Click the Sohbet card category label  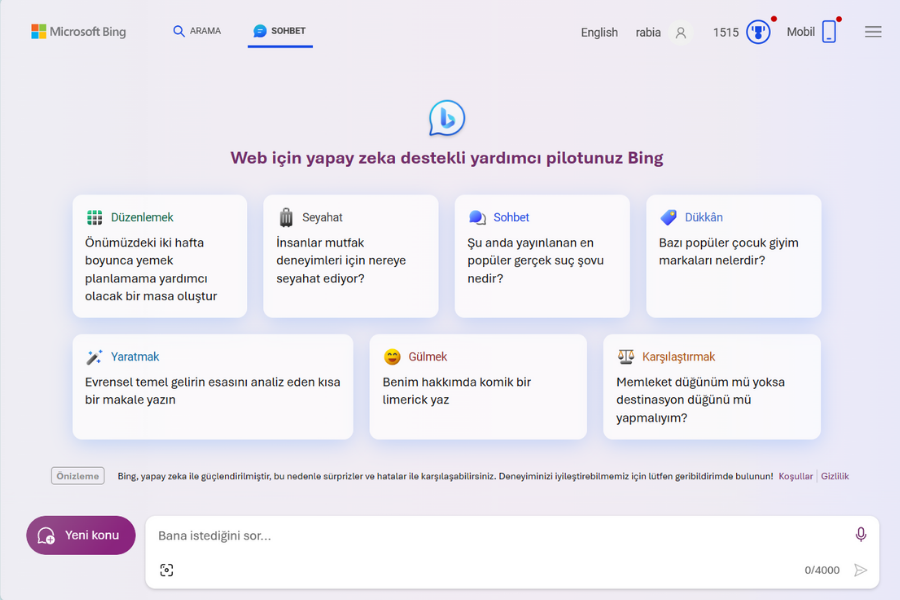(x=511, y=218)
